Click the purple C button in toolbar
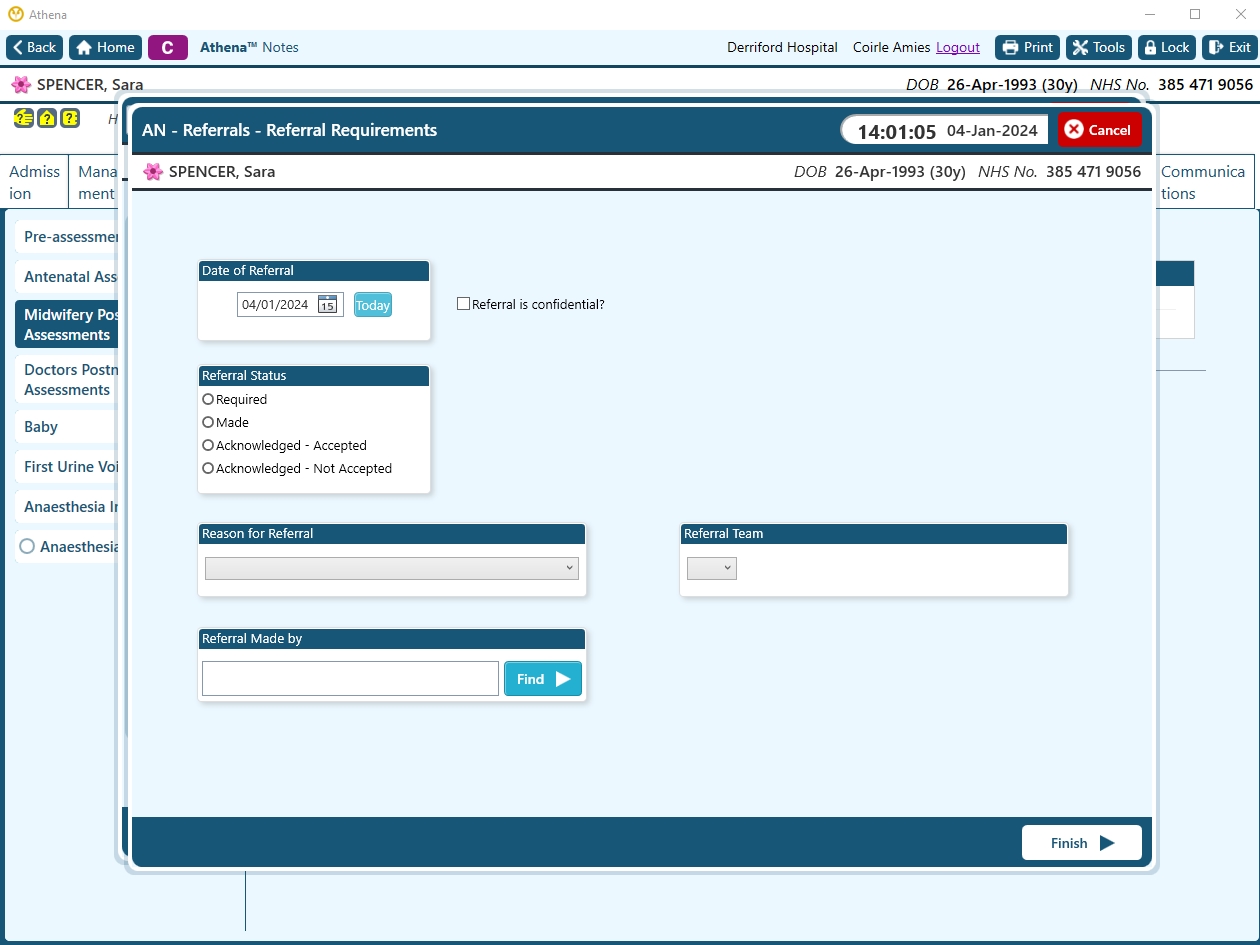 pyautogui.click(x=168, y=47)
